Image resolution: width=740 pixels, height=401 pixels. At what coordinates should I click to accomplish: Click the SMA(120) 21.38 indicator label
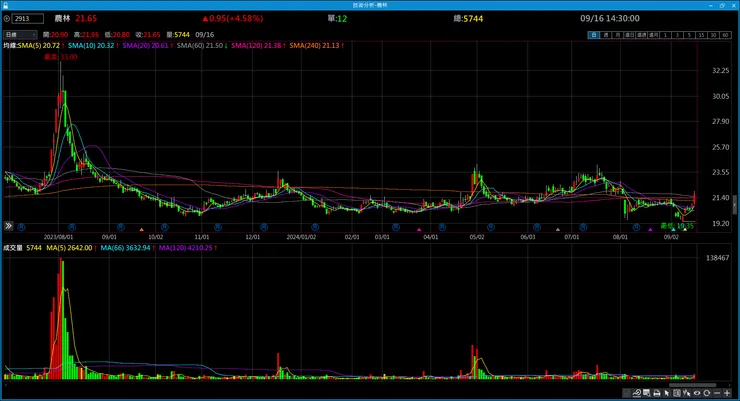256,45
